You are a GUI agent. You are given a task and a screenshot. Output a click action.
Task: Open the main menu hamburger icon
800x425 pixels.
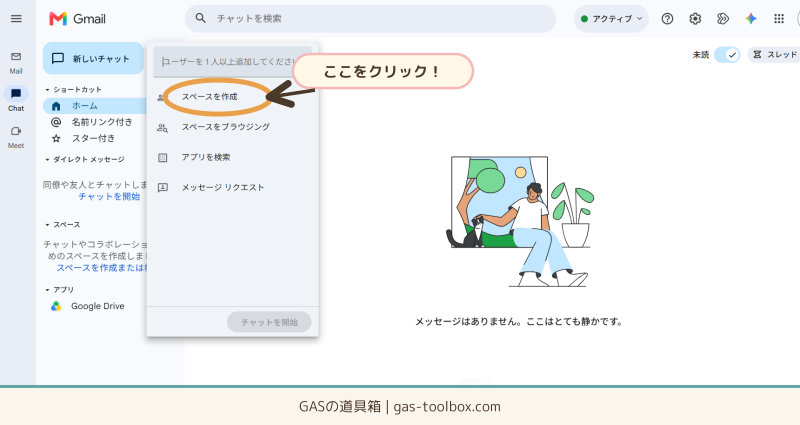(x=16, y=19)
